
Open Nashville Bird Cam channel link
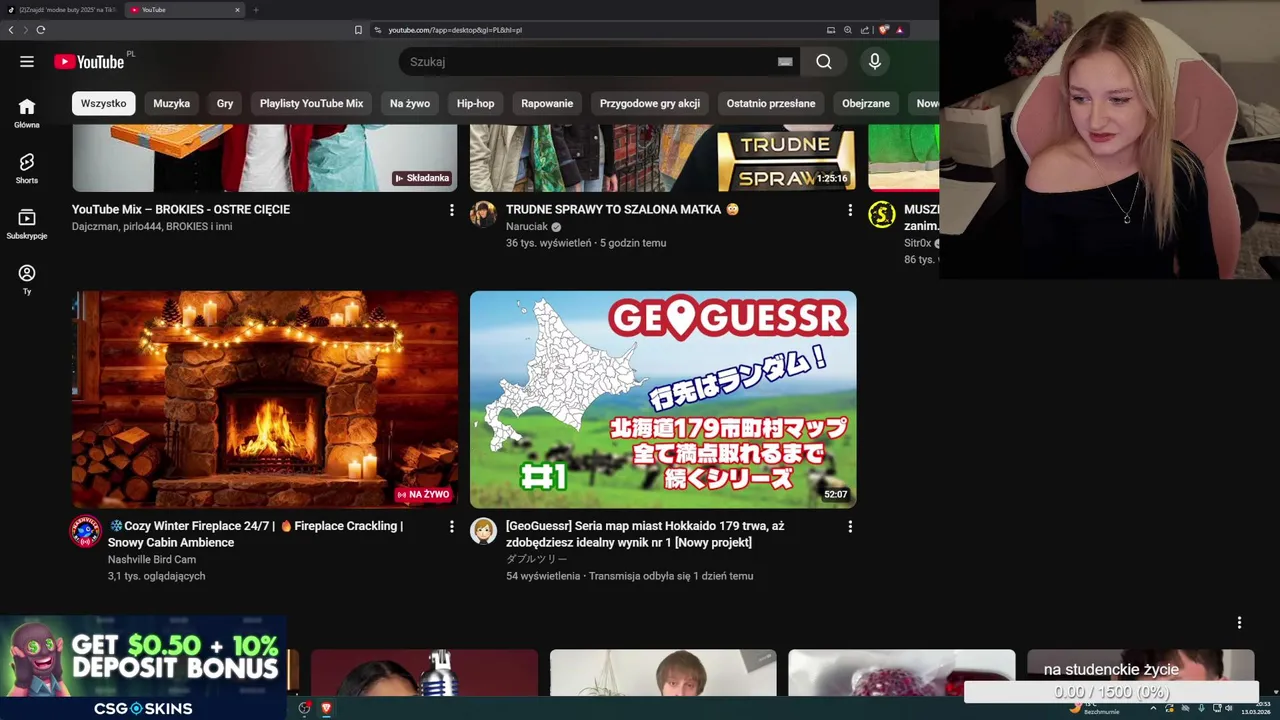pyautogui.click(x=152, y=560)
